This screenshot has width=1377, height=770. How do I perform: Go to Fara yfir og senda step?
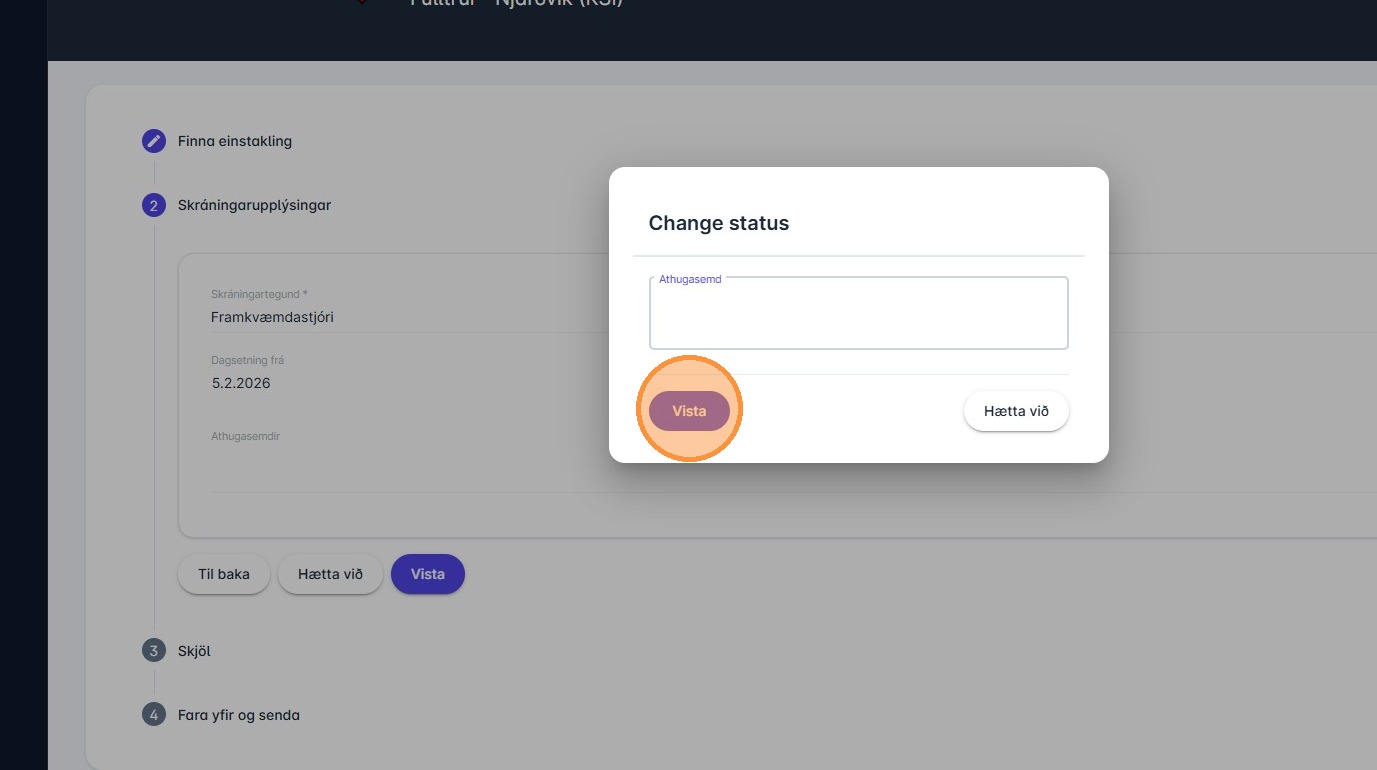coord(239,715)
